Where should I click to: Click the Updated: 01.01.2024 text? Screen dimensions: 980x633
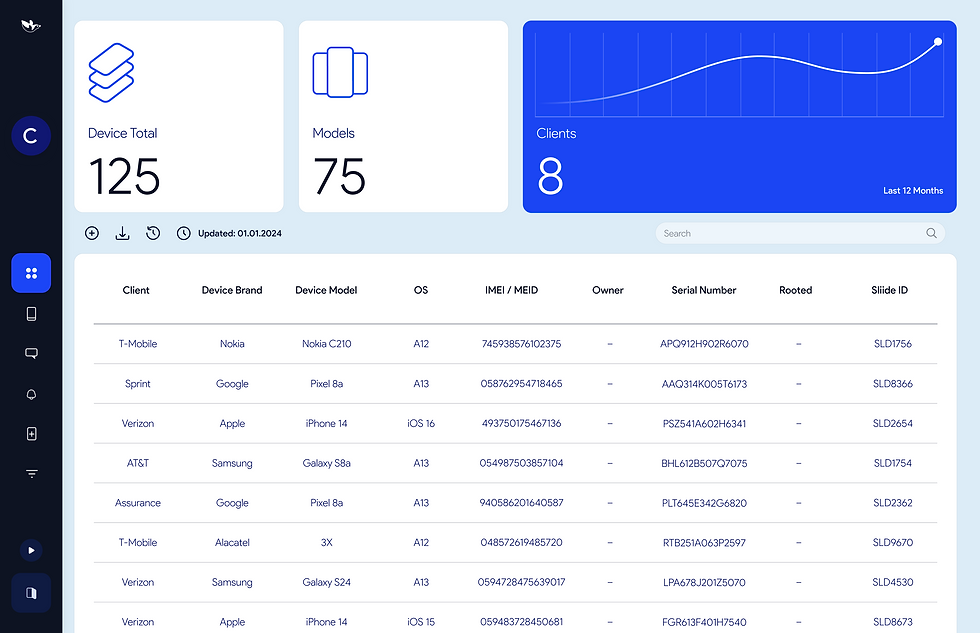pos(240,233)
